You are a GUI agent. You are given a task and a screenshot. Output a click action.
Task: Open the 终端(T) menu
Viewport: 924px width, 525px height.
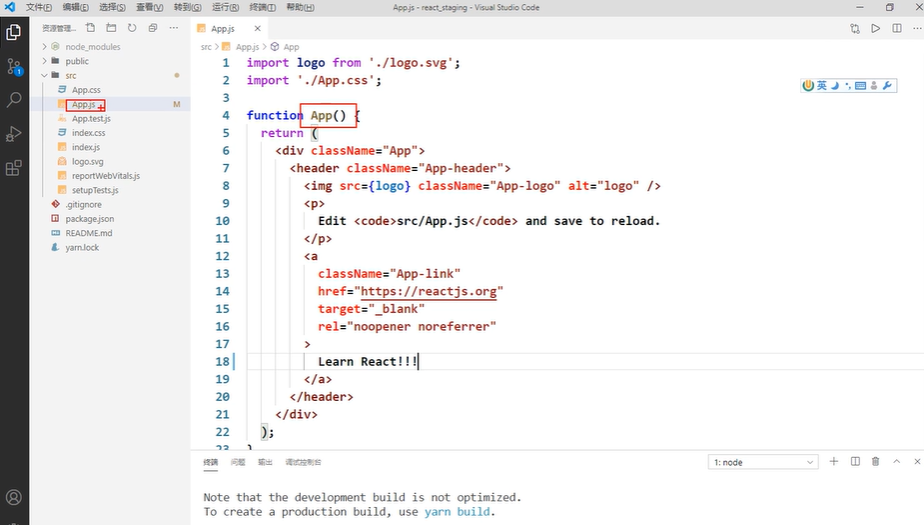tap(262, 7)
